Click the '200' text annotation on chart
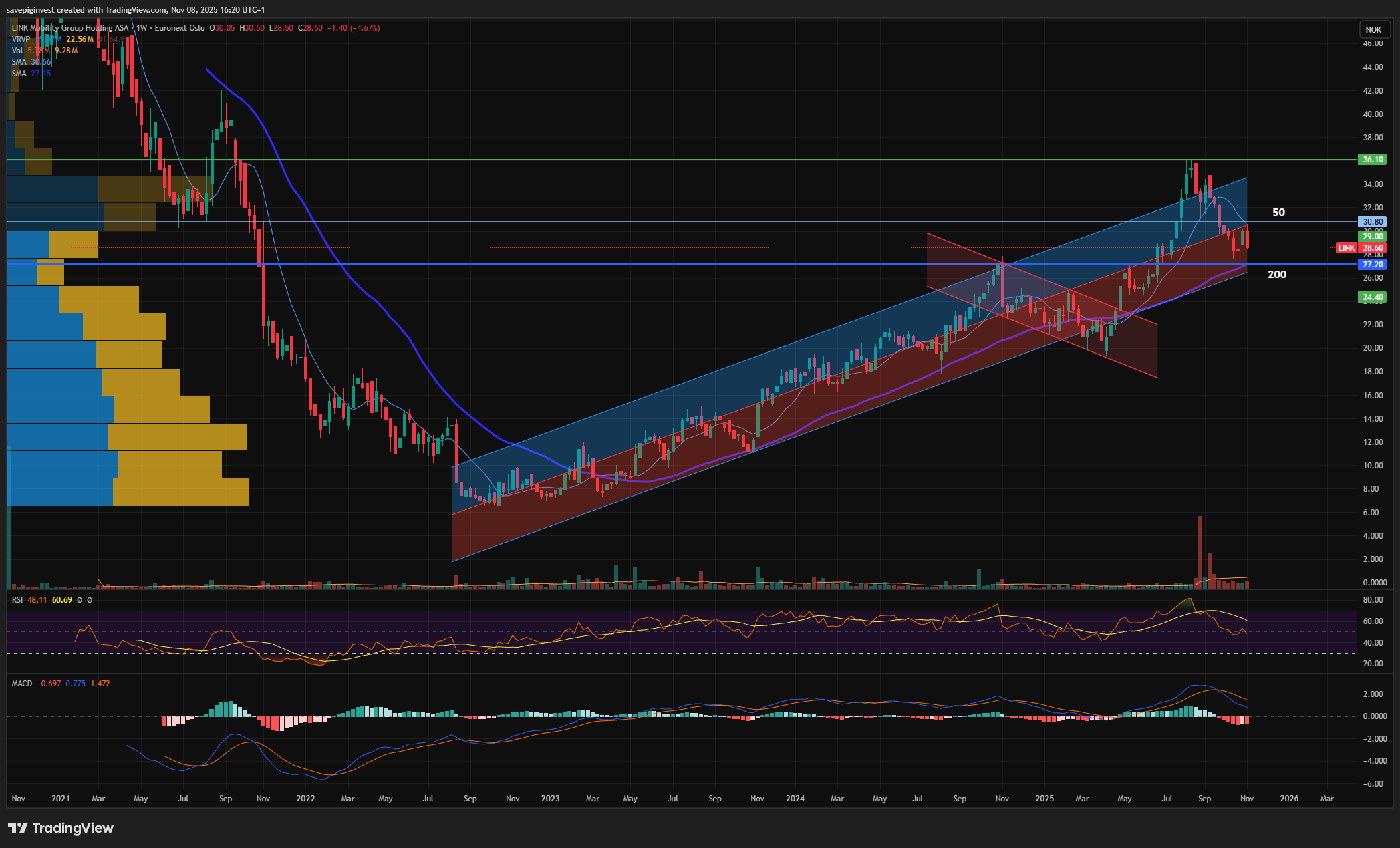 [1276, 275]
